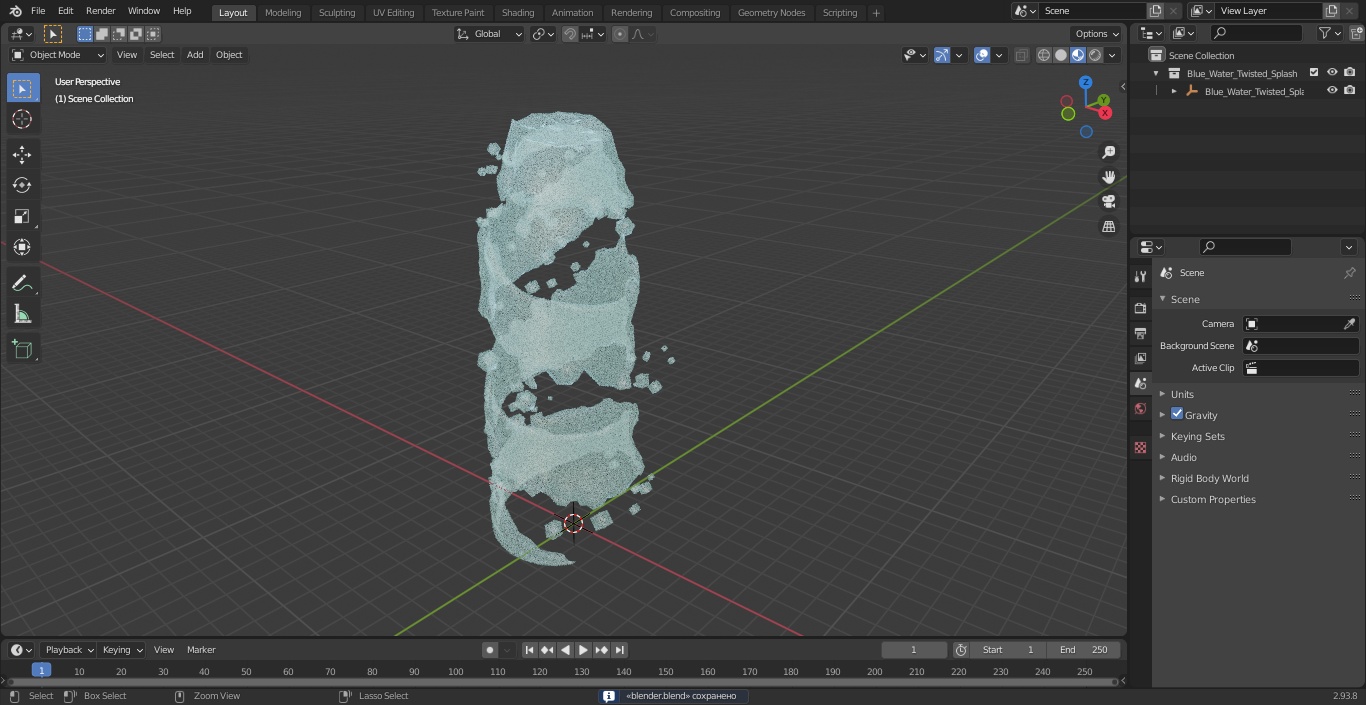Open the File menu
This screenshot has width=1366, height=705.
click(38, 11)
